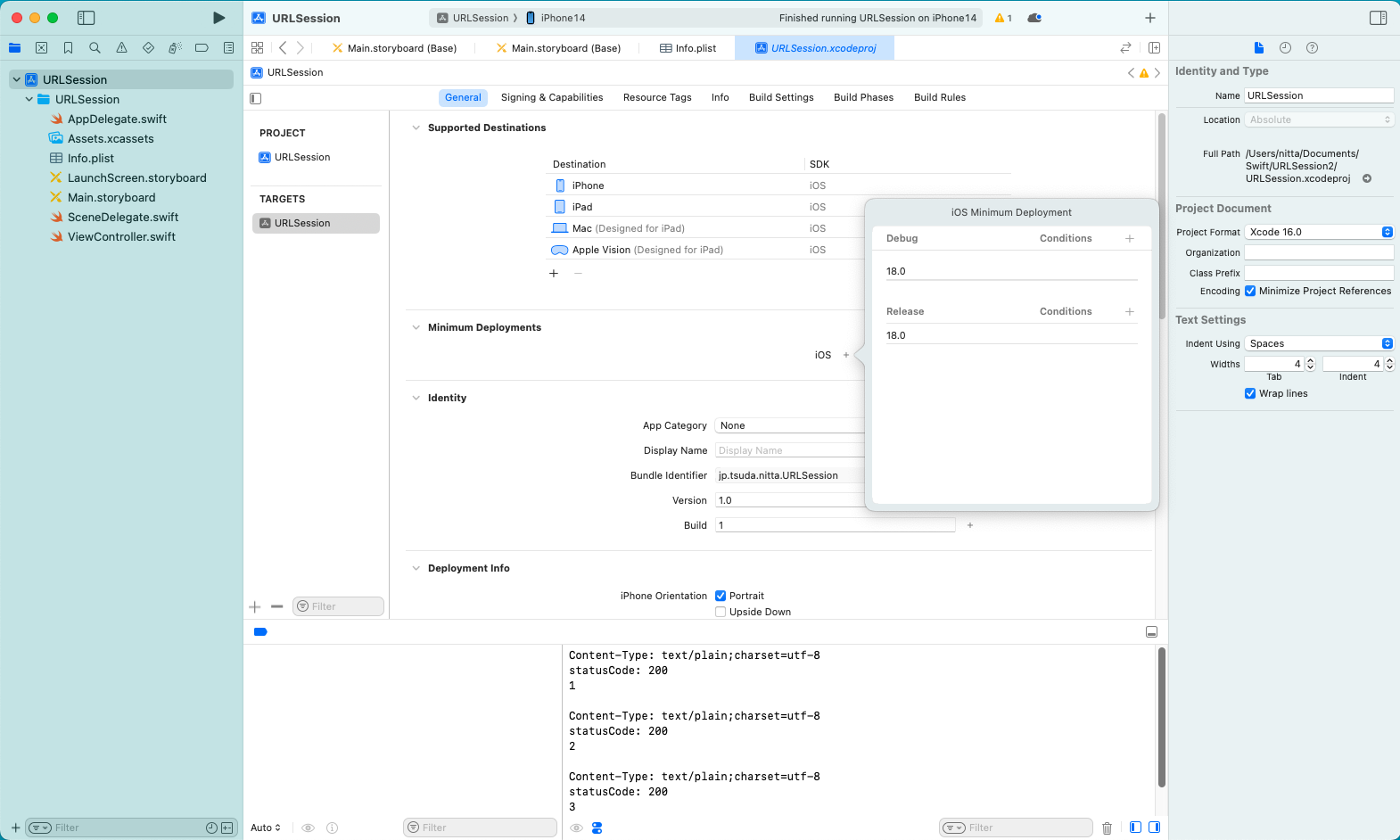Click the trash icon to clear console

(1107, 828)
